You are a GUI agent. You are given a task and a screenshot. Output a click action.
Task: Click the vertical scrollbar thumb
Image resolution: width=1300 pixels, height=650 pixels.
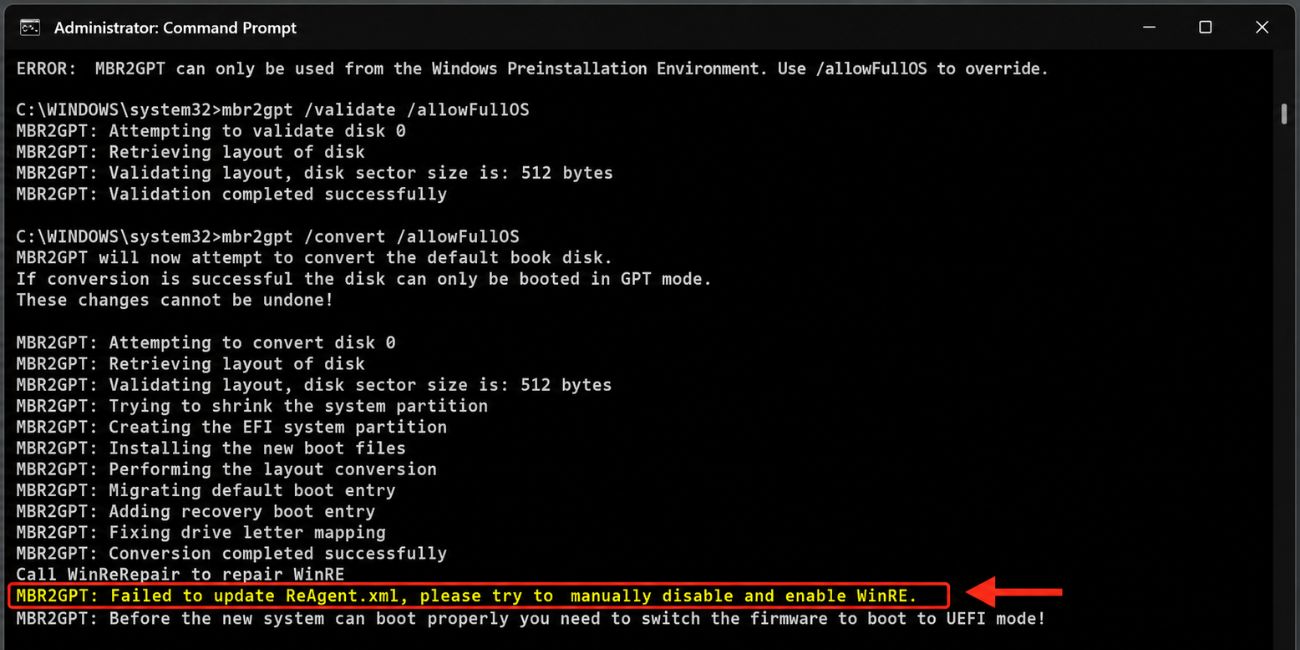pos(1284,113)
